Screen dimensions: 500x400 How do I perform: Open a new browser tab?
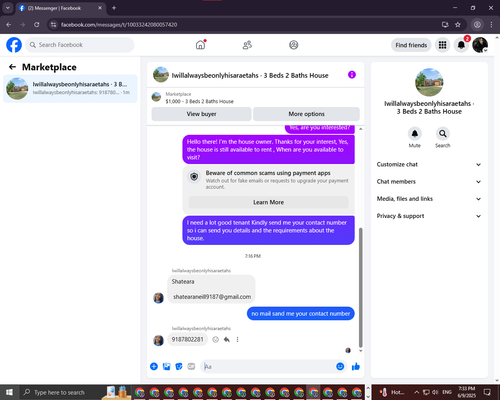tap(114, 8)
